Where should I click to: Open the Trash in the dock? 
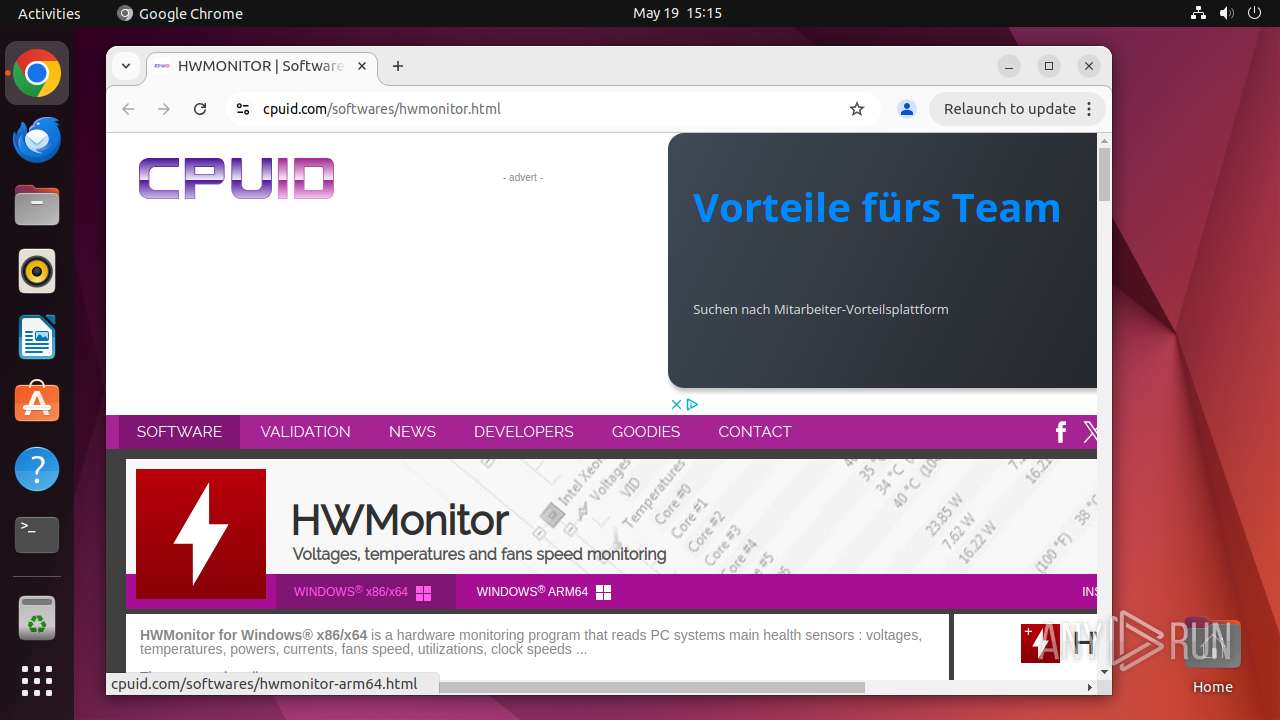pyautogui.click(x=37, y=618)
